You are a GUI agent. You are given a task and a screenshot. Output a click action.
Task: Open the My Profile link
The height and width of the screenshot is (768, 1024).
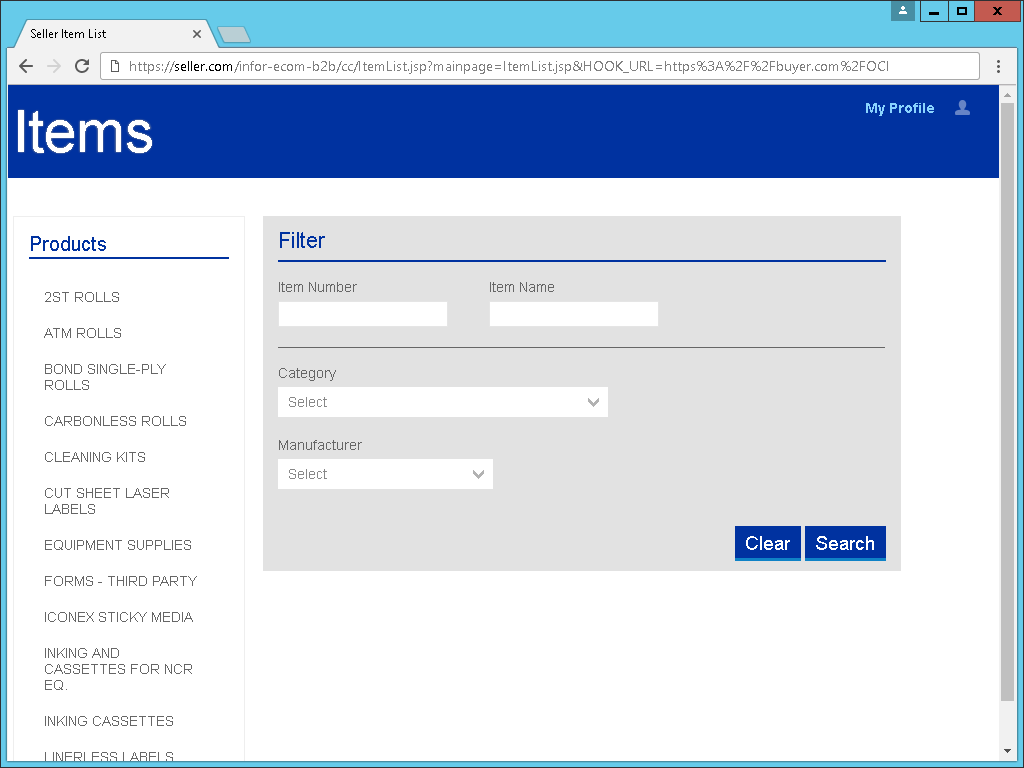tap(899, 108)
